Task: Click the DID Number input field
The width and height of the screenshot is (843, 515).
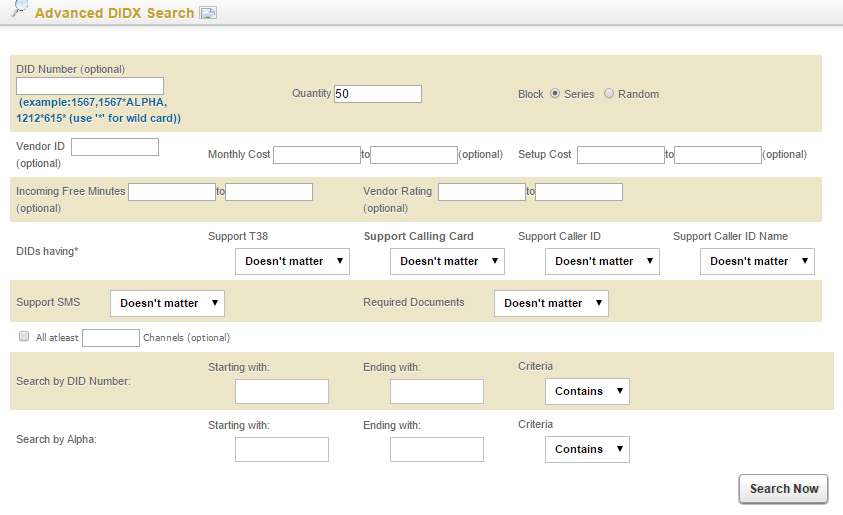Action: tap(90, 86)
